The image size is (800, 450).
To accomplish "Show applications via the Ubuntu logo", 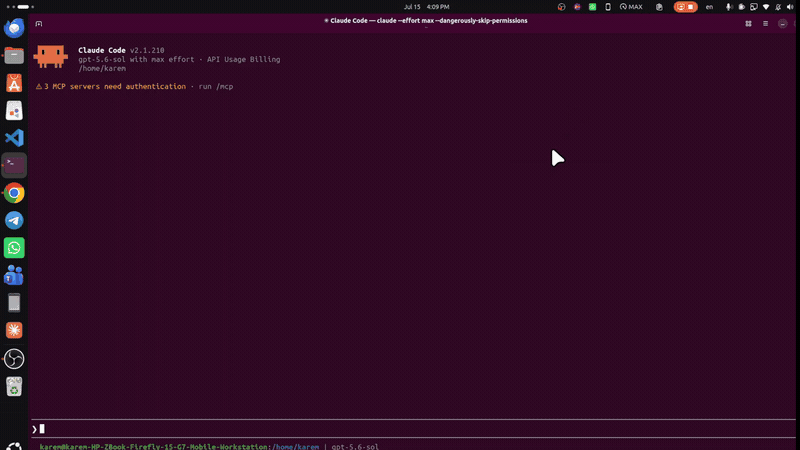I will [x=14, y=446].
